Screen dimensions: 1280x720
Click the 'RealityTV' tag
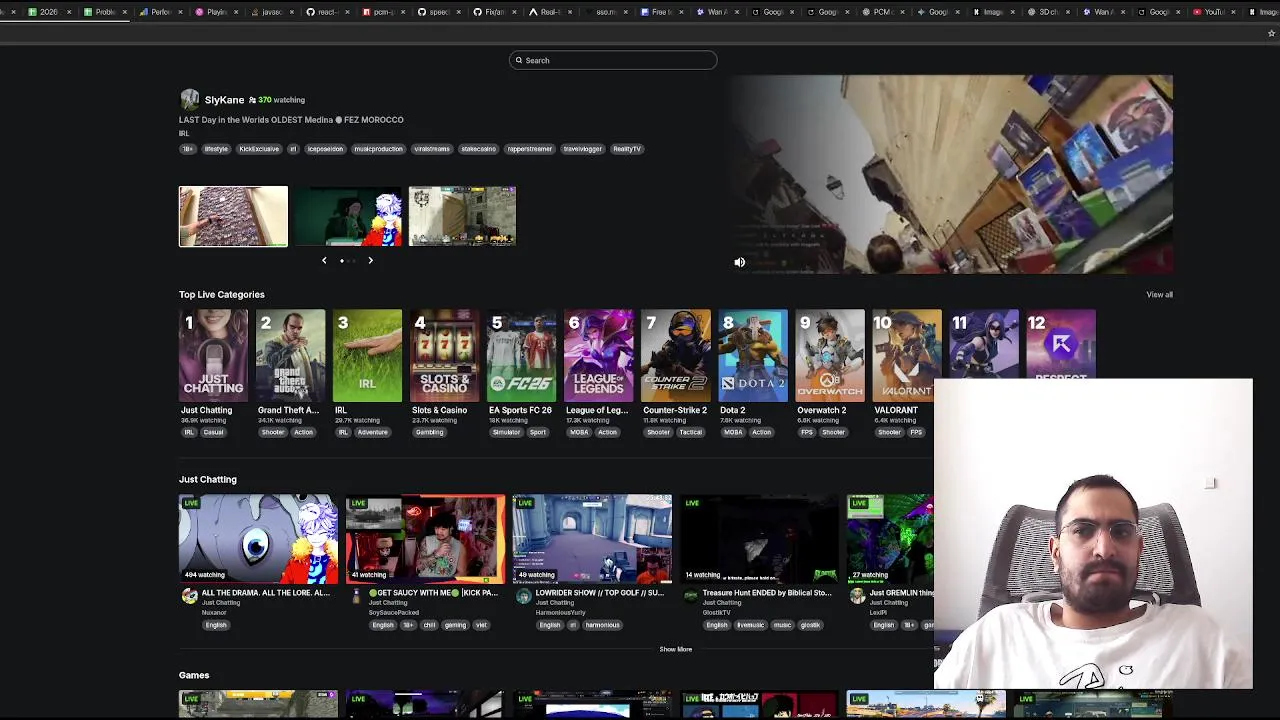(627, 149)
